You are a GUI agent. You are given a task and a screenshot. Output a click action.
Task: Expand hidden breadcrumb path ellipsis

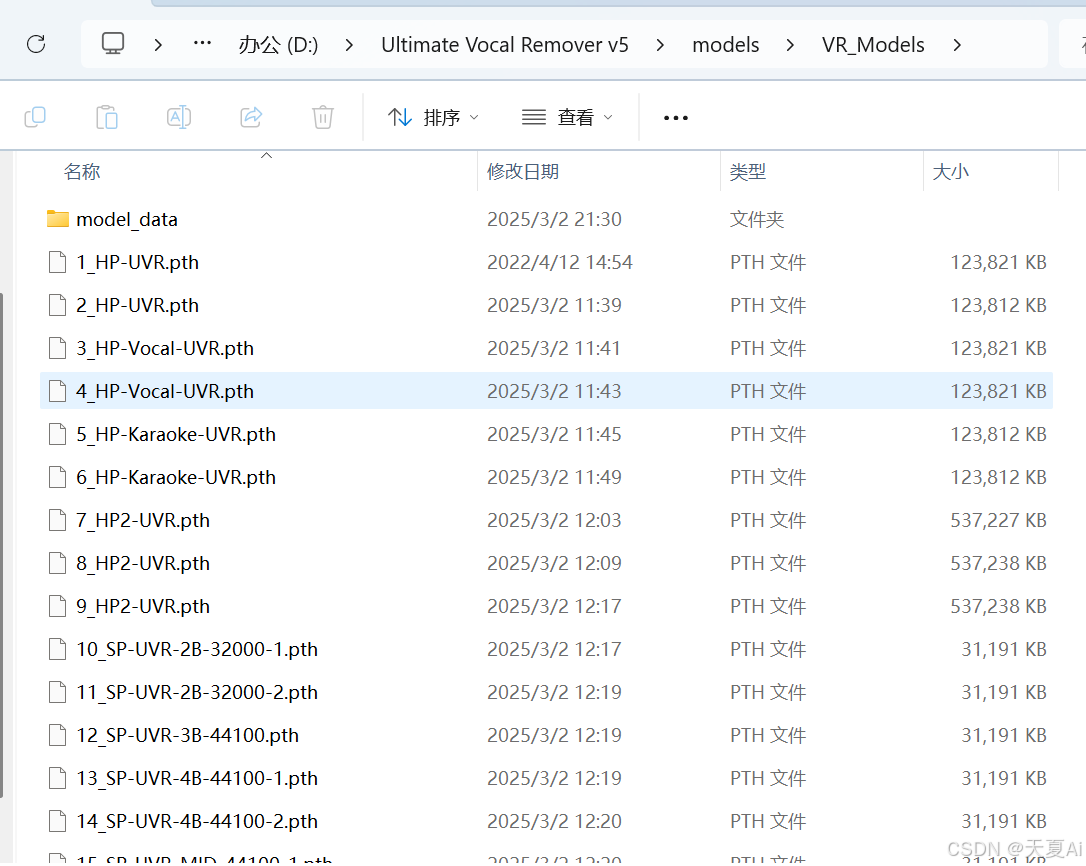click(202, 44)
